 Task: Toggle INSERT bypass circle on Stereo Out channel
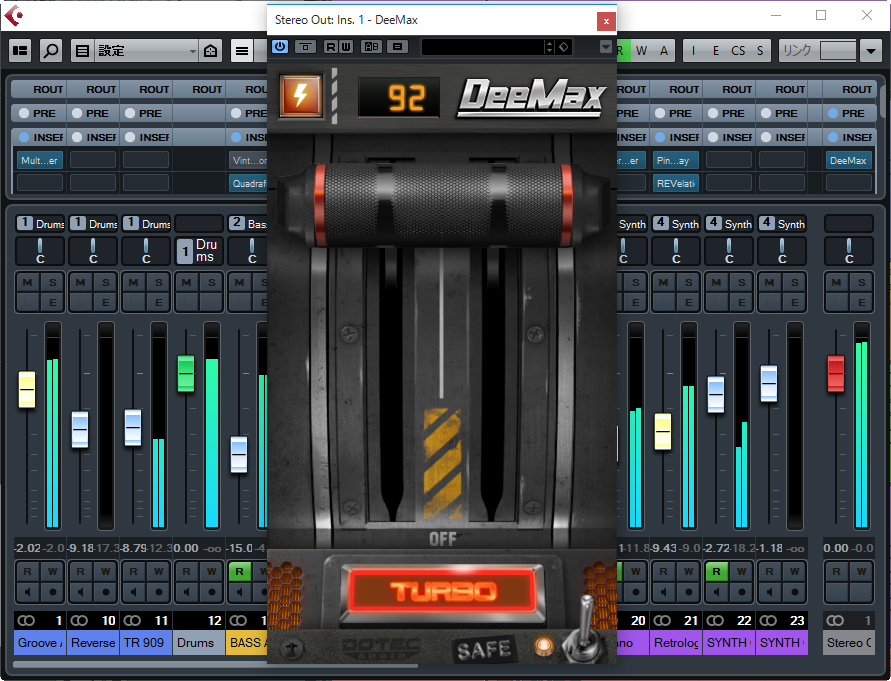tap(833, 137)
